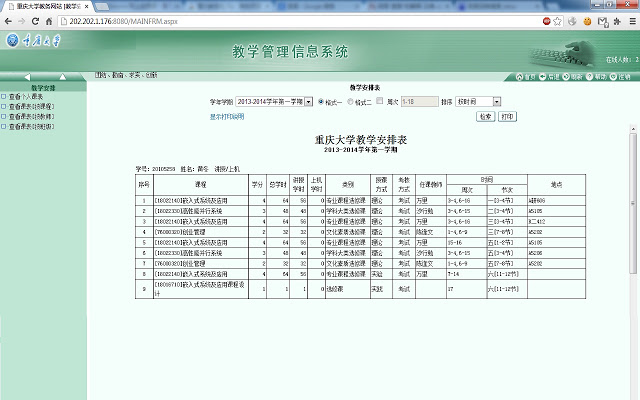Switch to the 重庆大学教务网站 browser tab

pyautogui.click(x=48, y=7)
